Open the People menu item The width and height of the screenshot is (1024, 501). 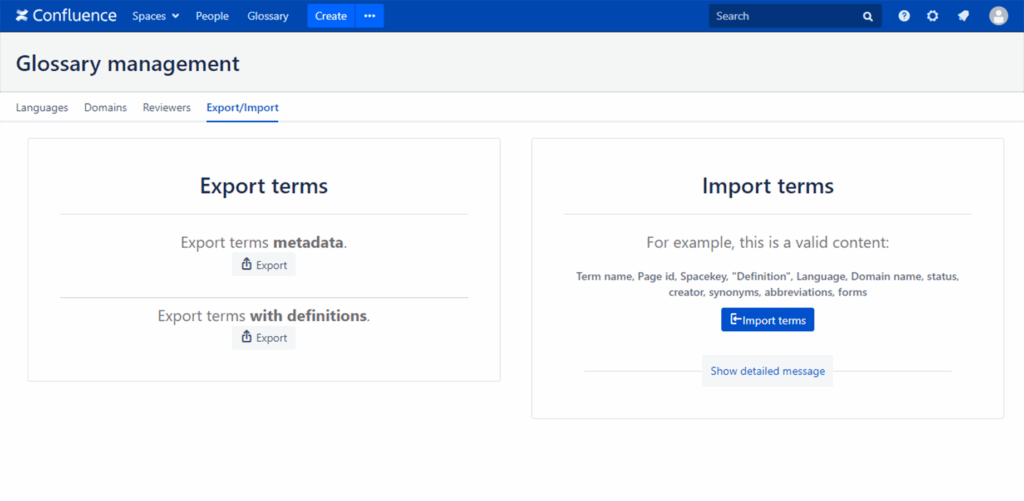click(212, 16)
